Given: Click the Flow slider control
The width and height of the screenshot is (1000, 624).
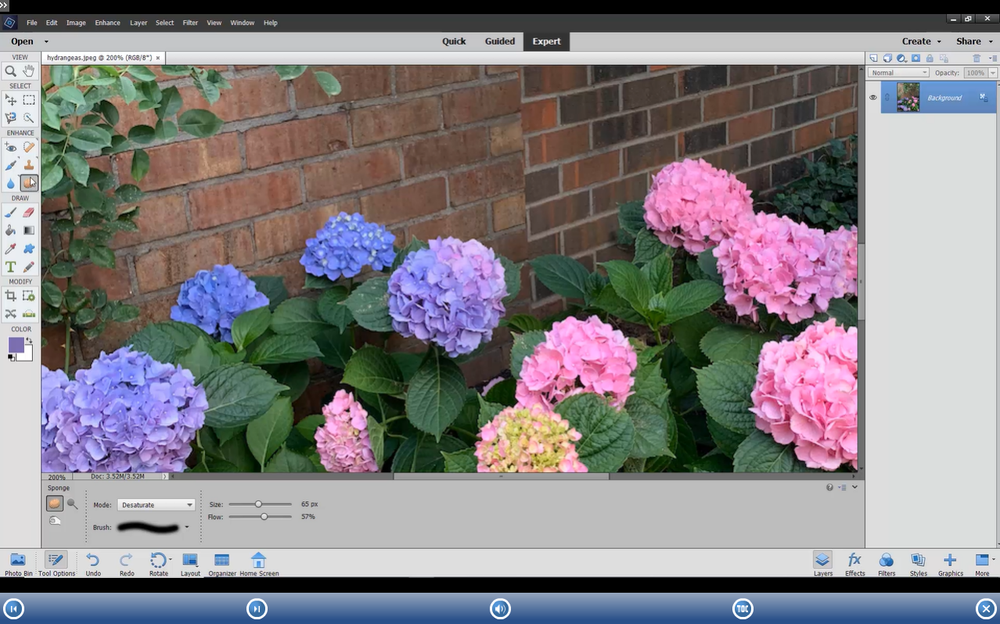Looking at the screenshot, I should [x=262, y=516].
